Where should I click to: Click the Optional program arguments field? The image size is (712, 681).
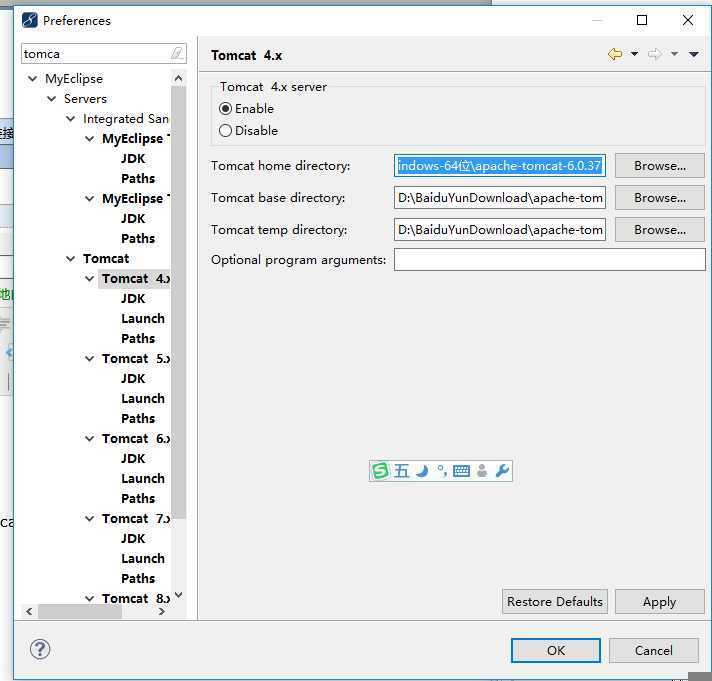pos(549,260)
